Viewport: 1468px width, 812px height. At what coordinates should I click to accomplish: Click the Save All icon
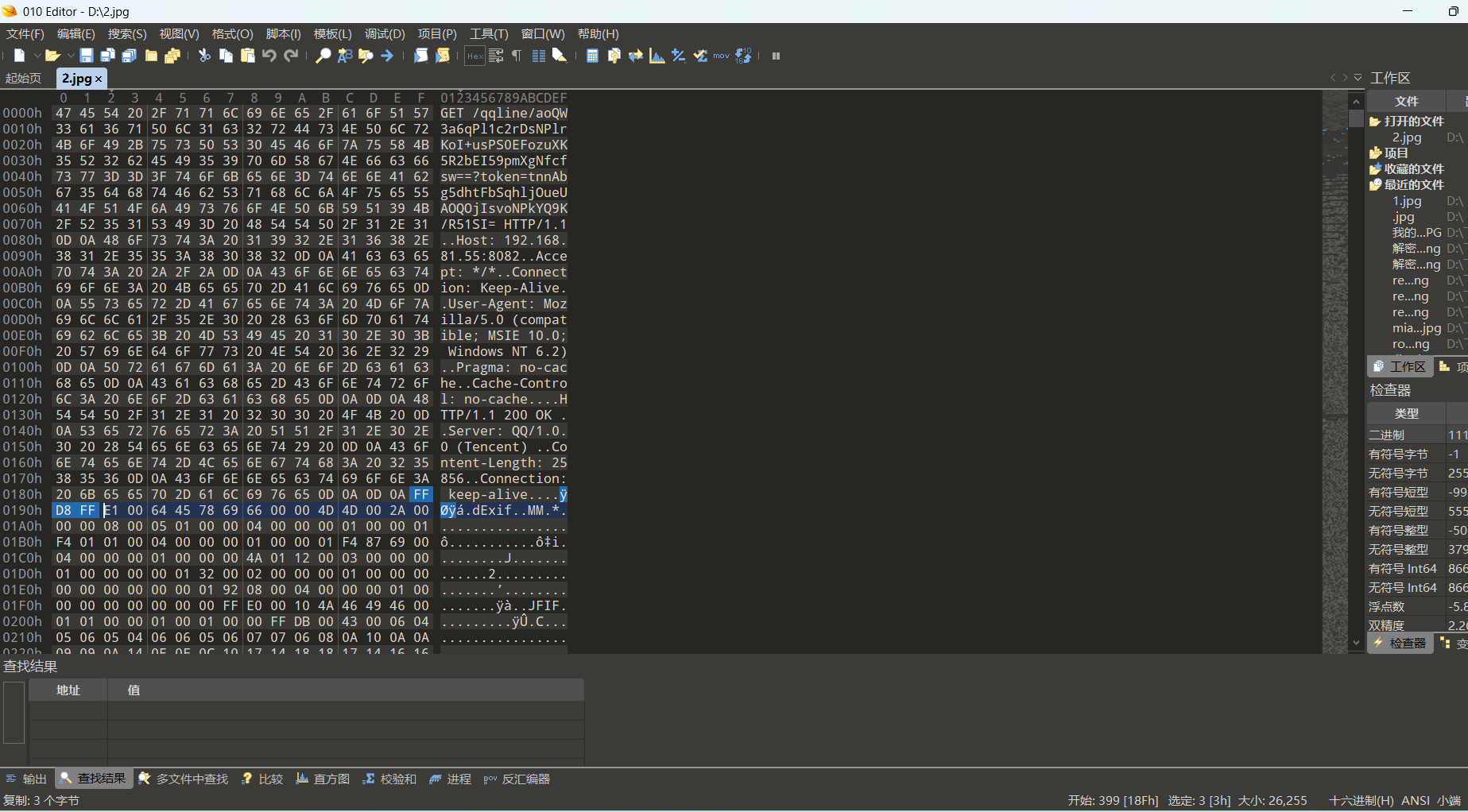click(x=130, y=56)
